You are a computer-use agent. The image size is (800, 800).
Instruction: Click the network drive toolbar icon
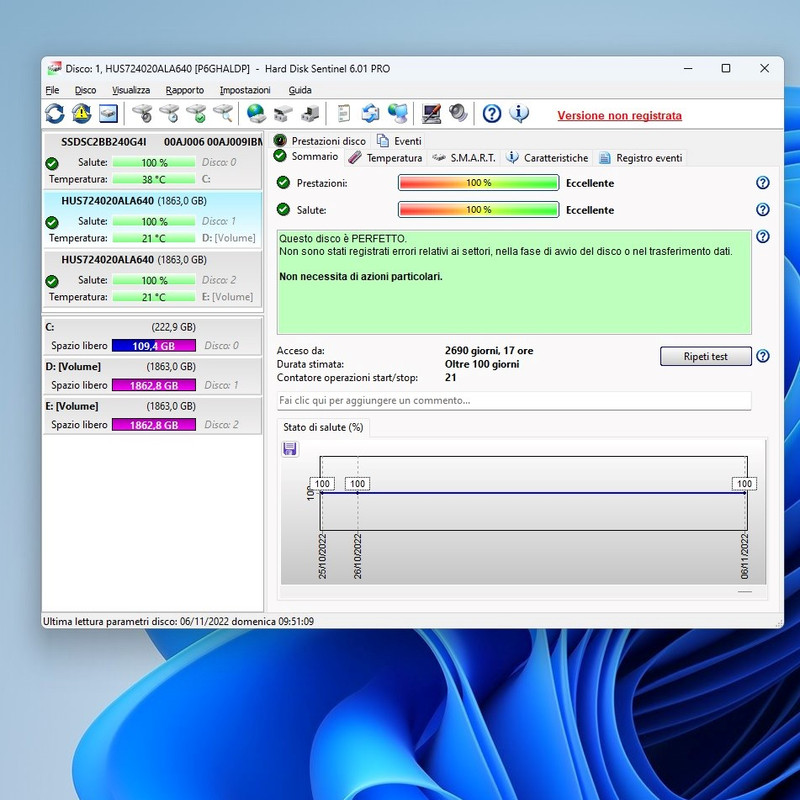coord(283,113)
